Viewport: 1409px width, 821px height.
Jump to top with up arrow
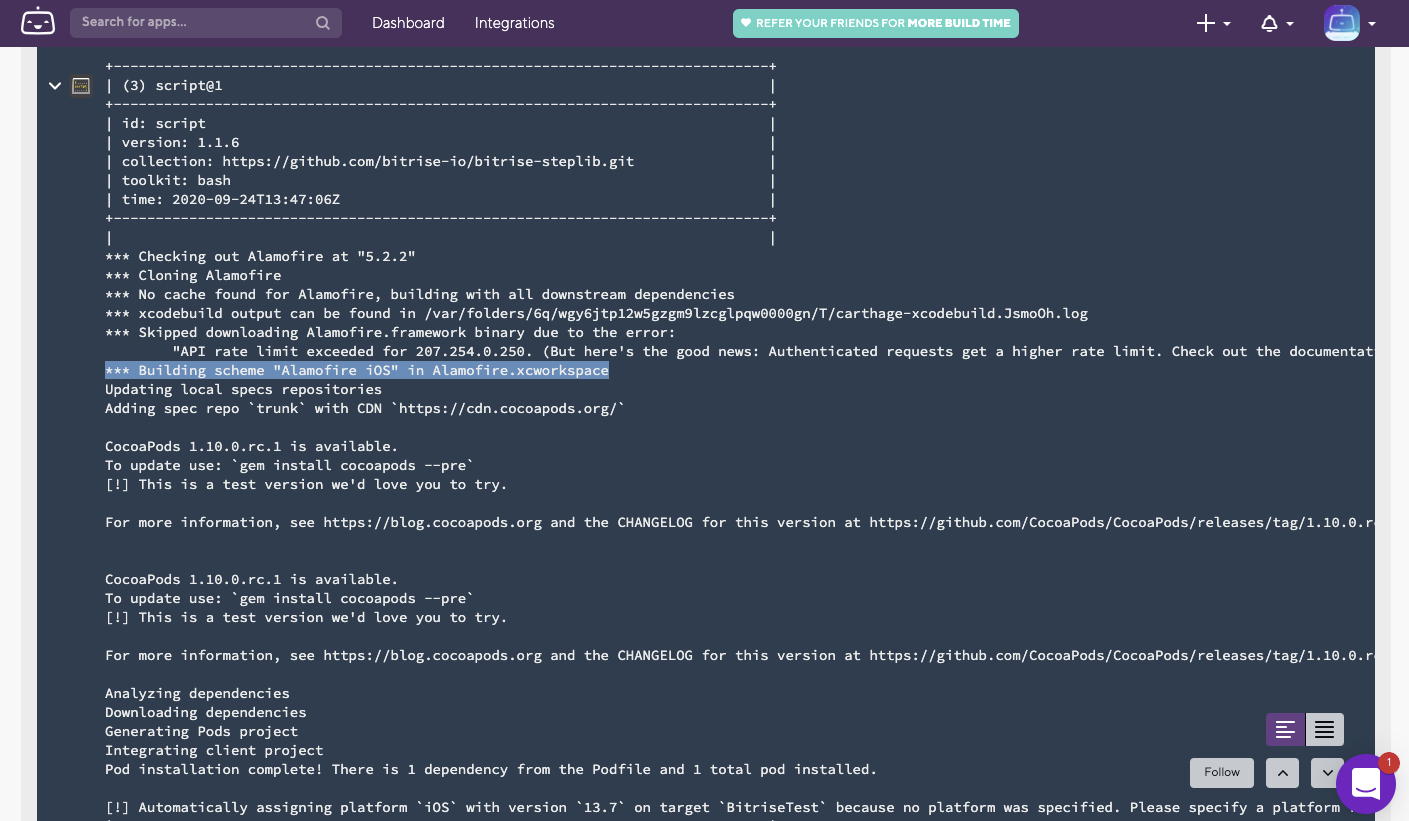pyautogui.click(x=1282, y=772)
